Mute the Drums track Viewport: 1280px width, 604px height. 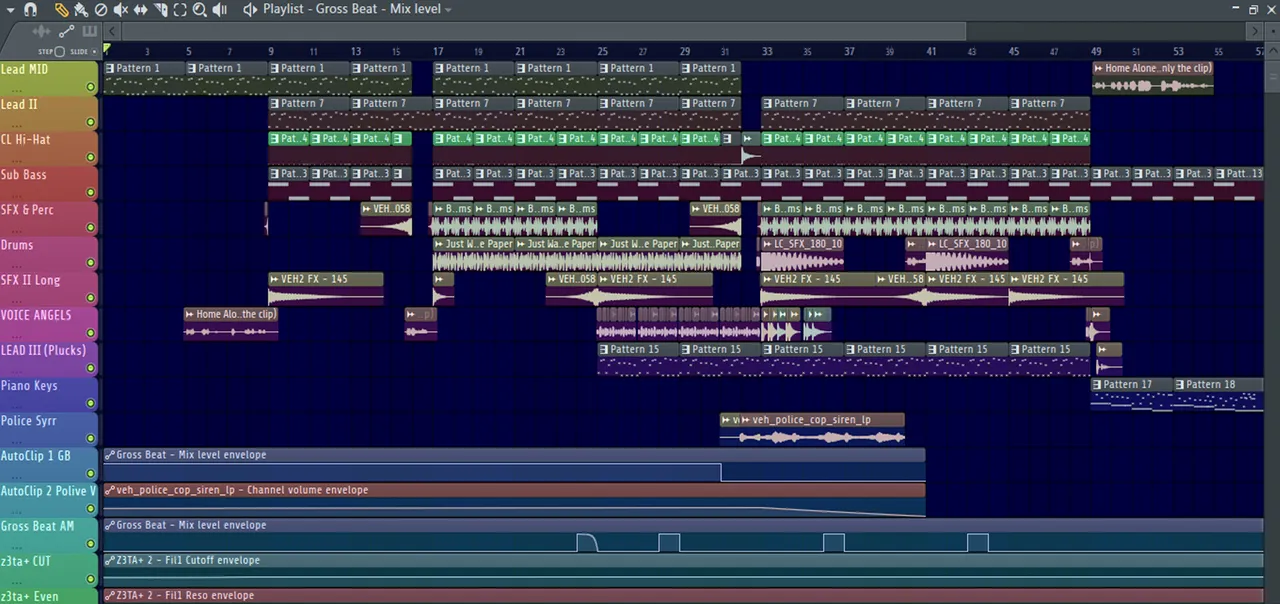click(x=91, y=262)
